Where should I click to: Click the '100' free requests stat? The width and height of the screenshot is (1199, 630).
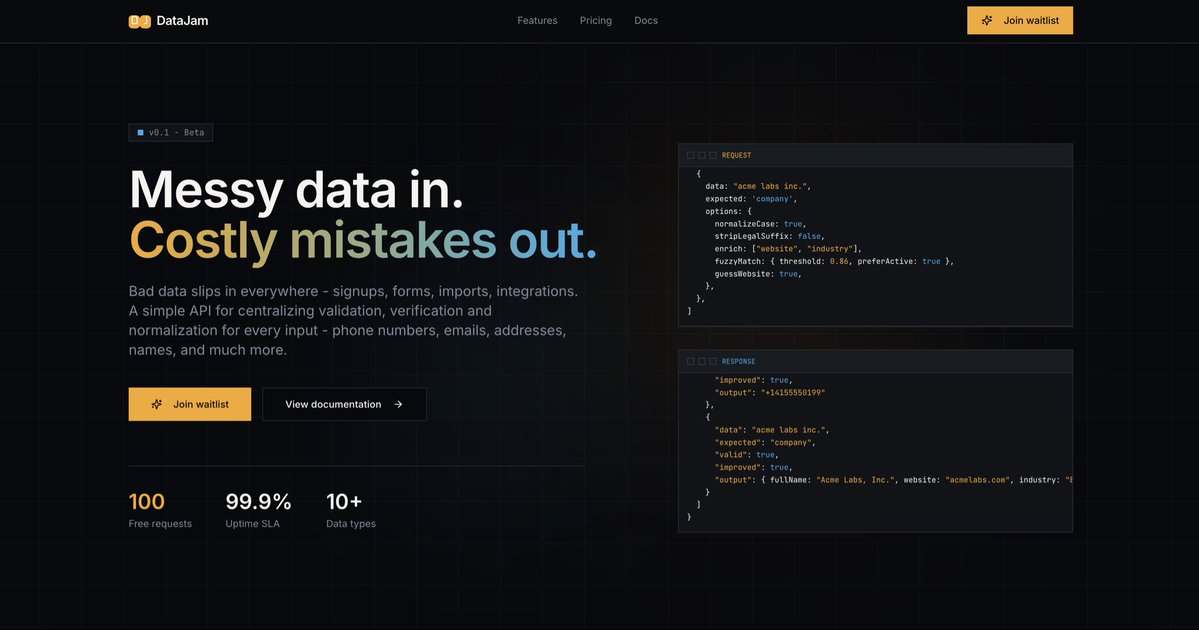point(146,502)
